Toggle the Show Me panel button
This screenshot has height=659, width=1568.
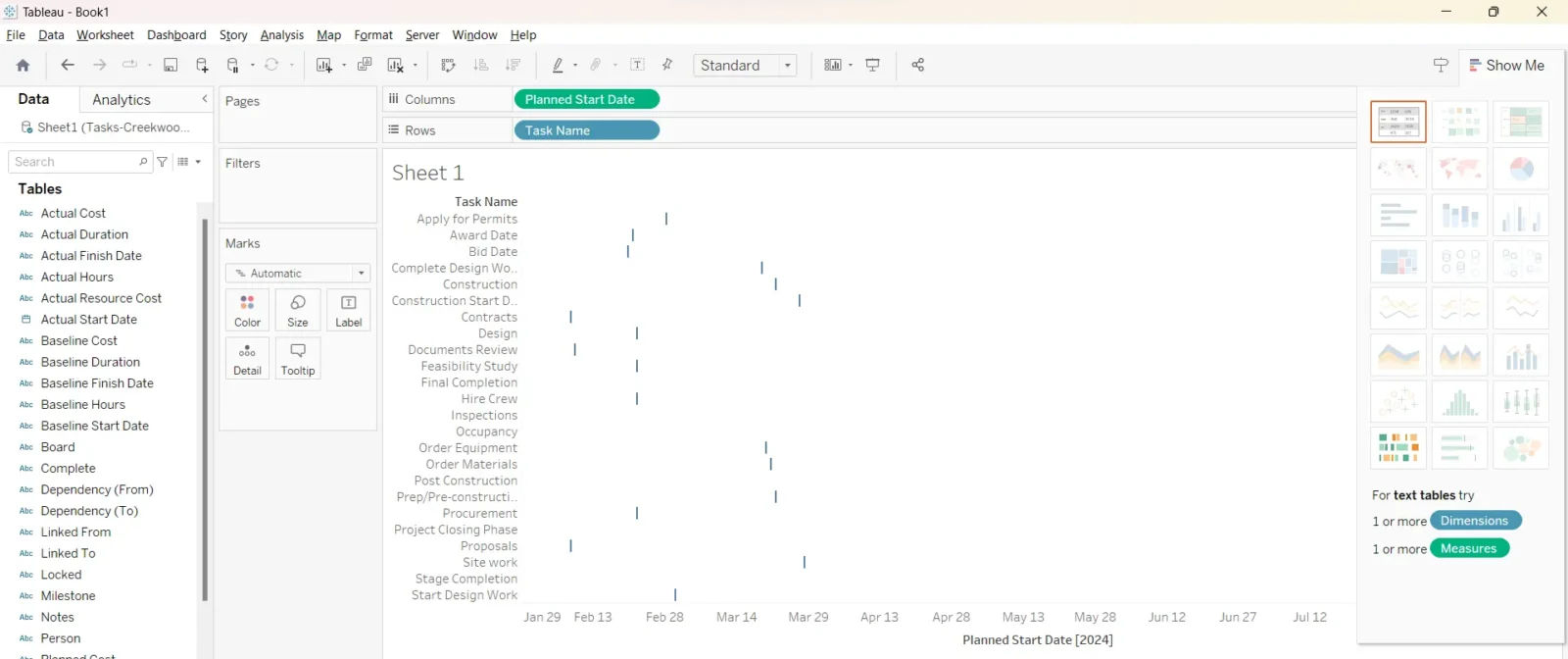[x=1506, y=66]
